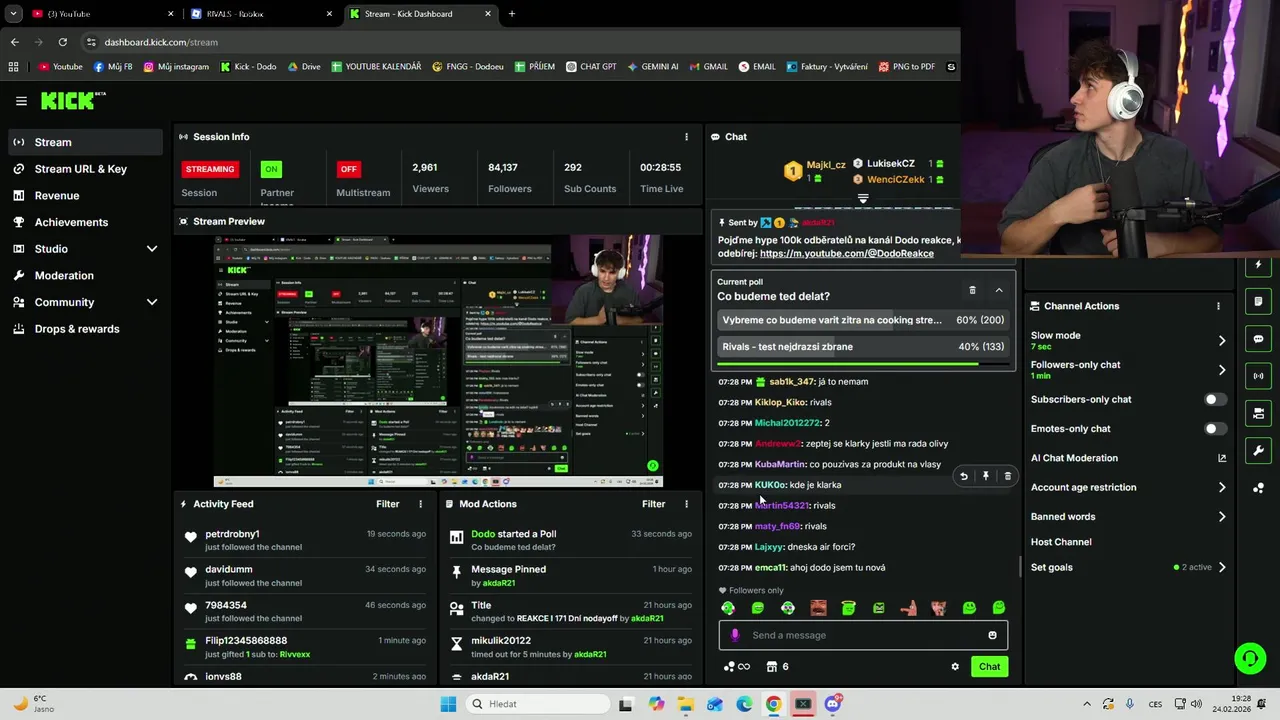1280x720 pixels.
Task: Open the Kick - Dodo bookmark
Action: (248, 67)
